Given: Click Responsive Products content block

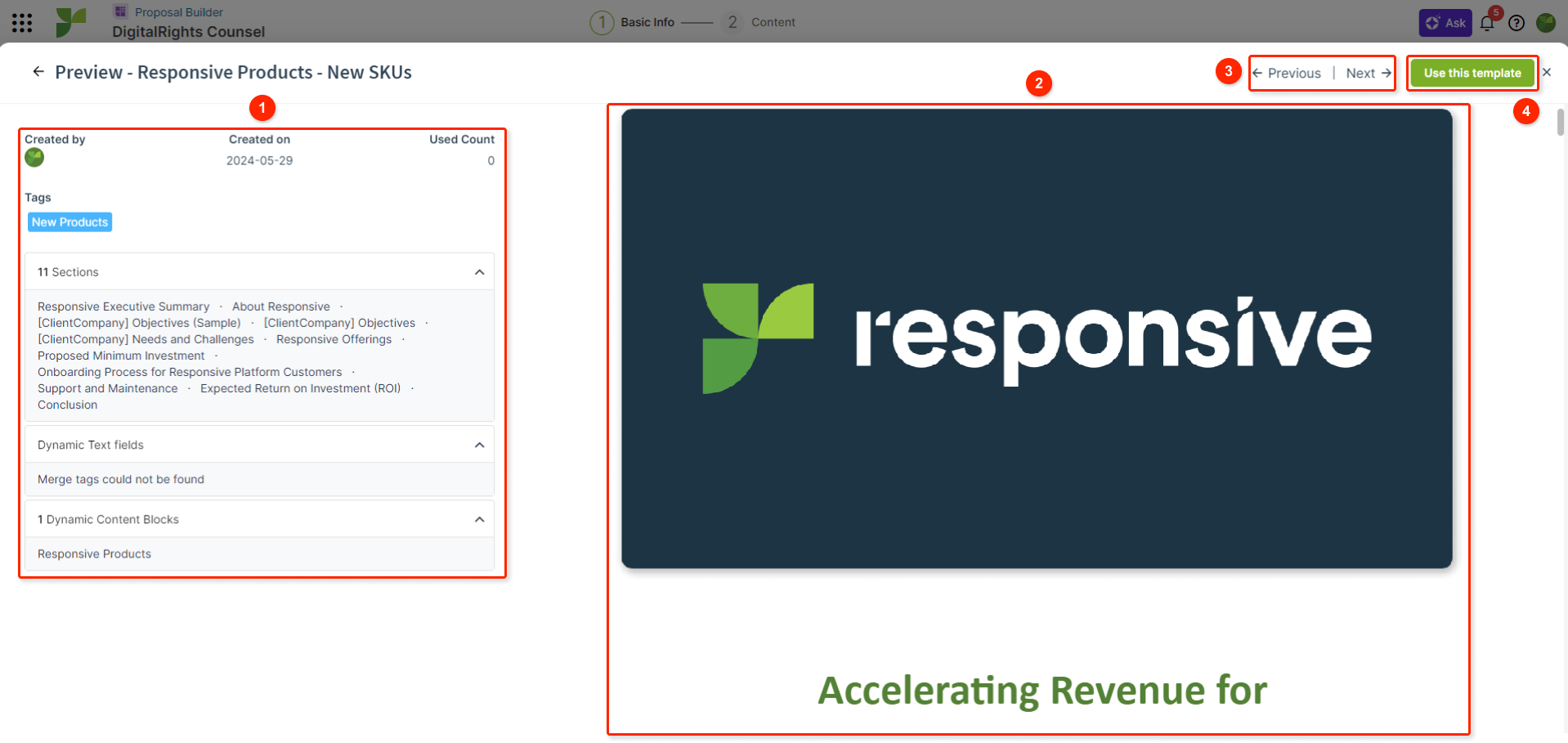Looking at the screenshot, I should [x=94, y=554].
